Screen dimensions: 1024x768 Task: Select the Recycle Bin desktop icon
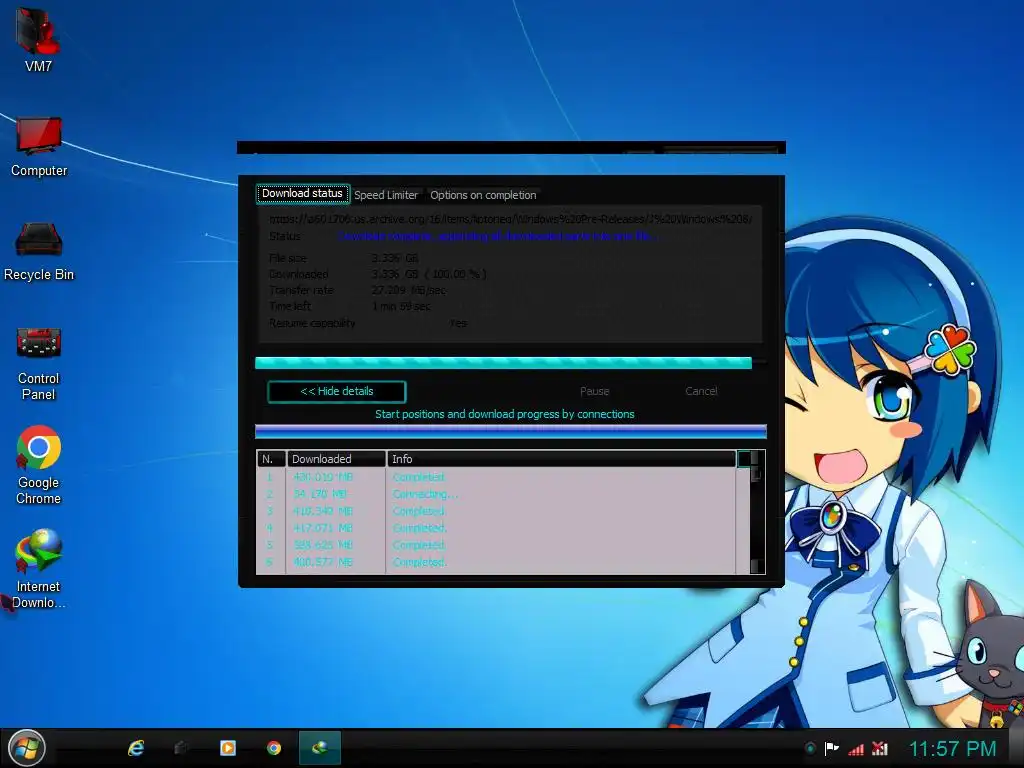[x=39, y=251]
